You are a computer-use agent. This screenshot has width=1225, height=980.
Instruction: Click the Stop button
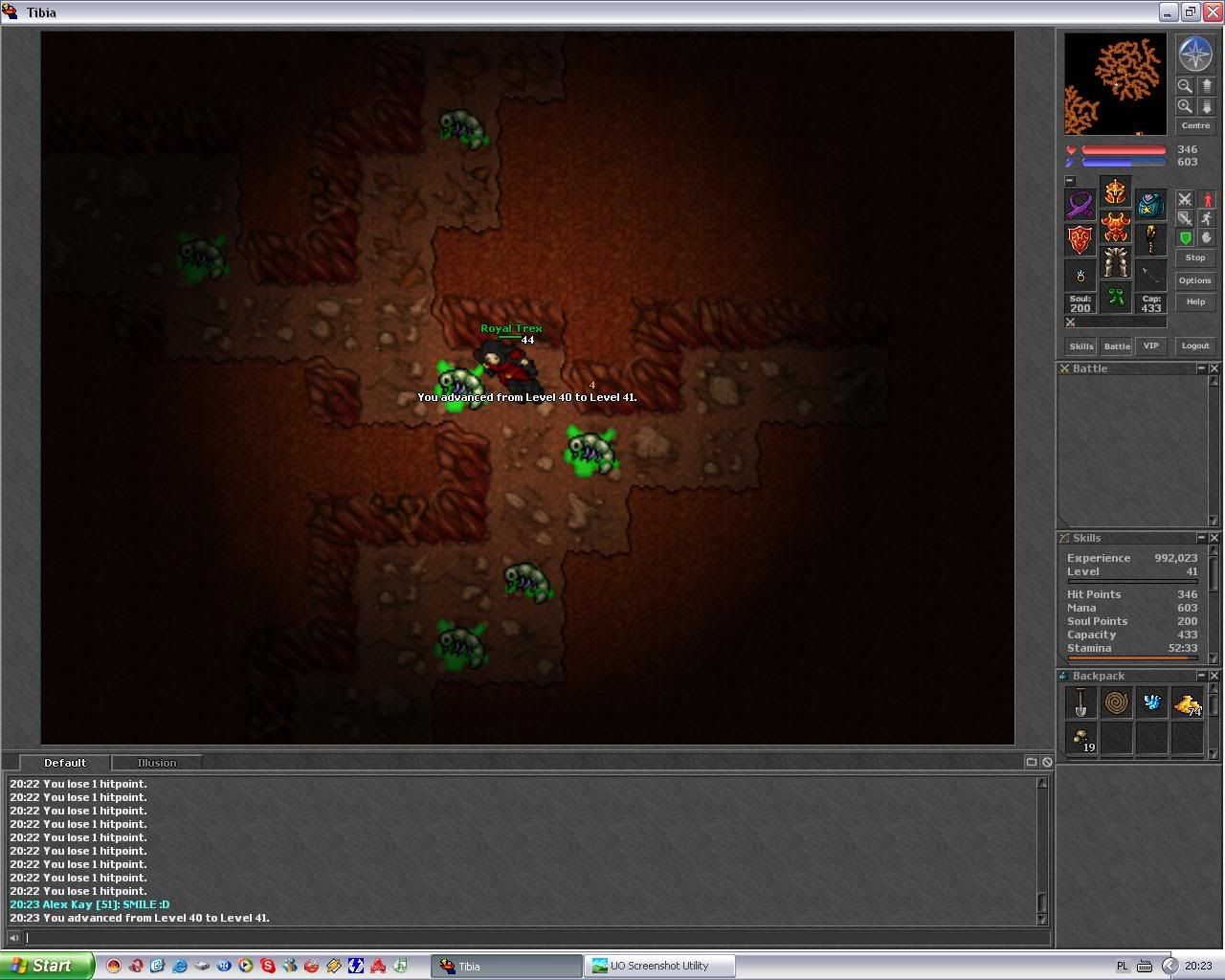[1195, 258]
